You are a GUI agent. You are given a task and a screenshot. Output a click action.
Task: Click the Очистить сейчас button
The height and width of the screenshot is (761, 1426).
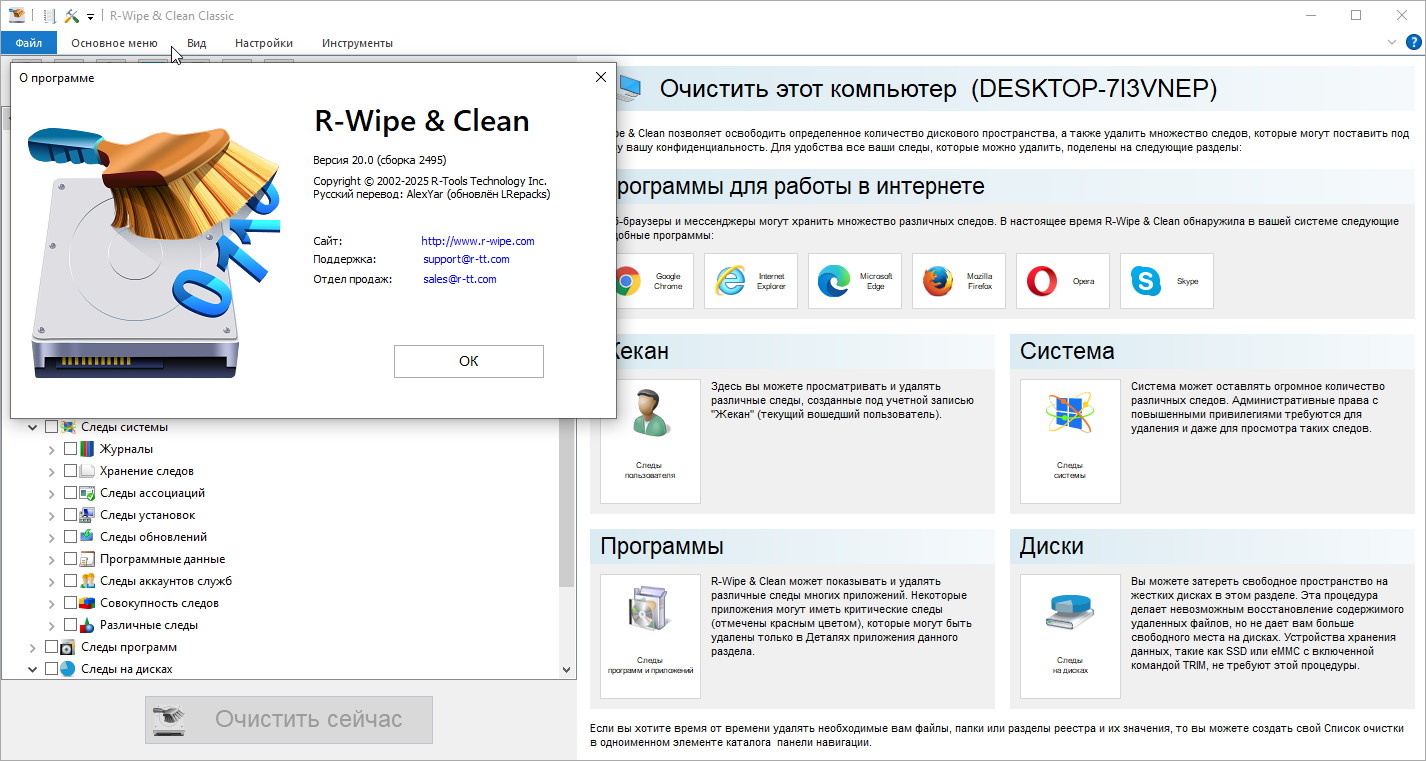(x=289, y=719)
